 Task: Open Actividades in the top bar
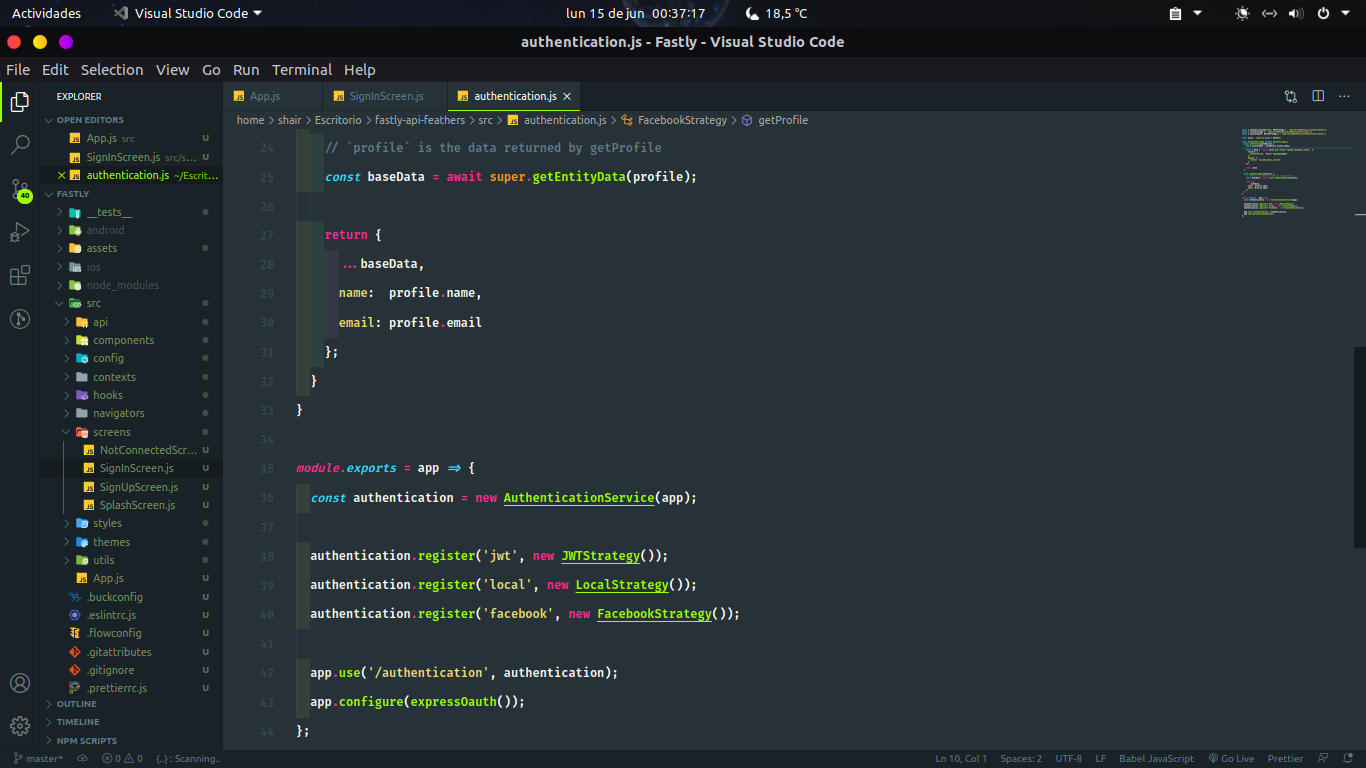coord(46,13)
